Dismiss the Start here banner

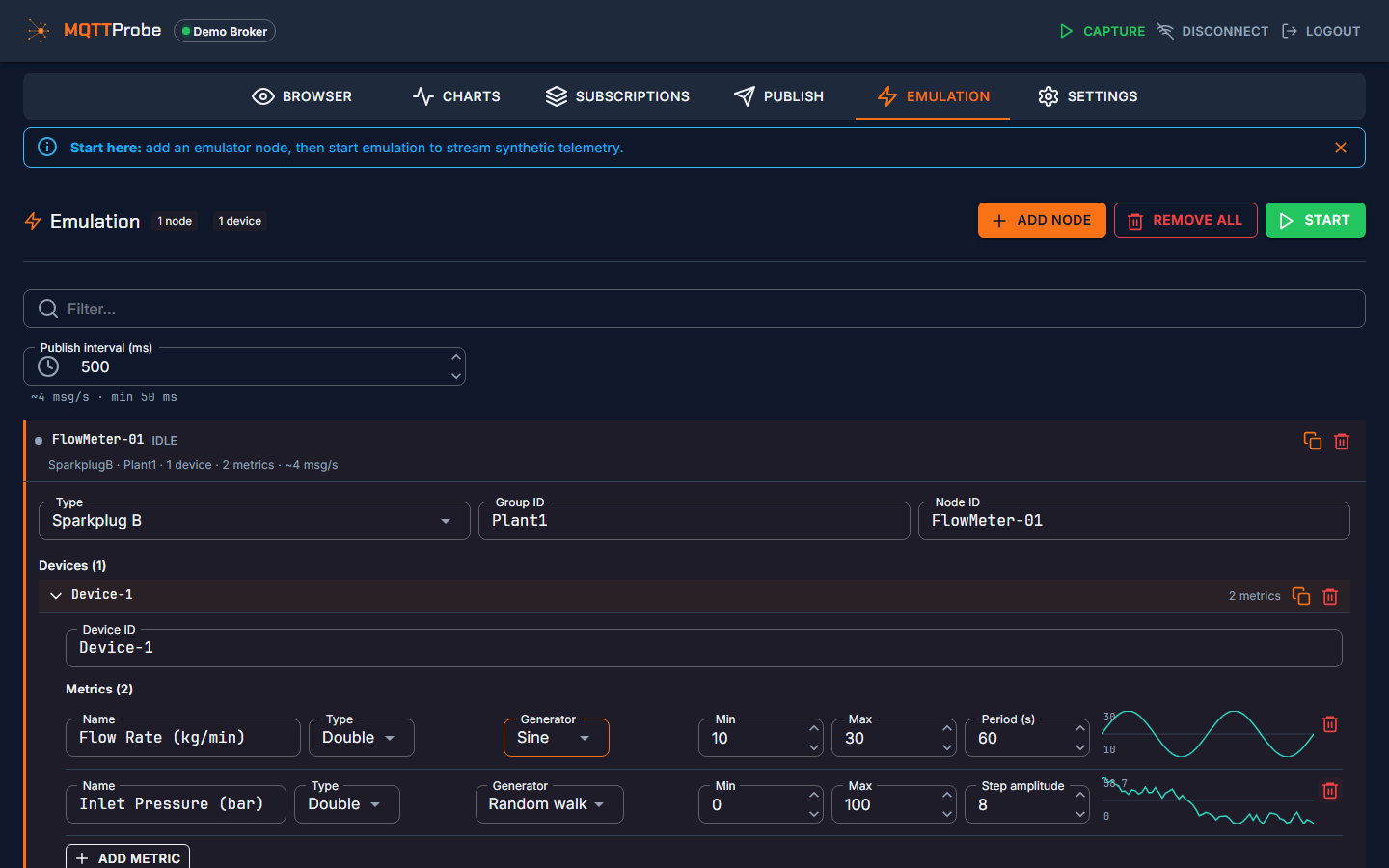pos(1341,148)
